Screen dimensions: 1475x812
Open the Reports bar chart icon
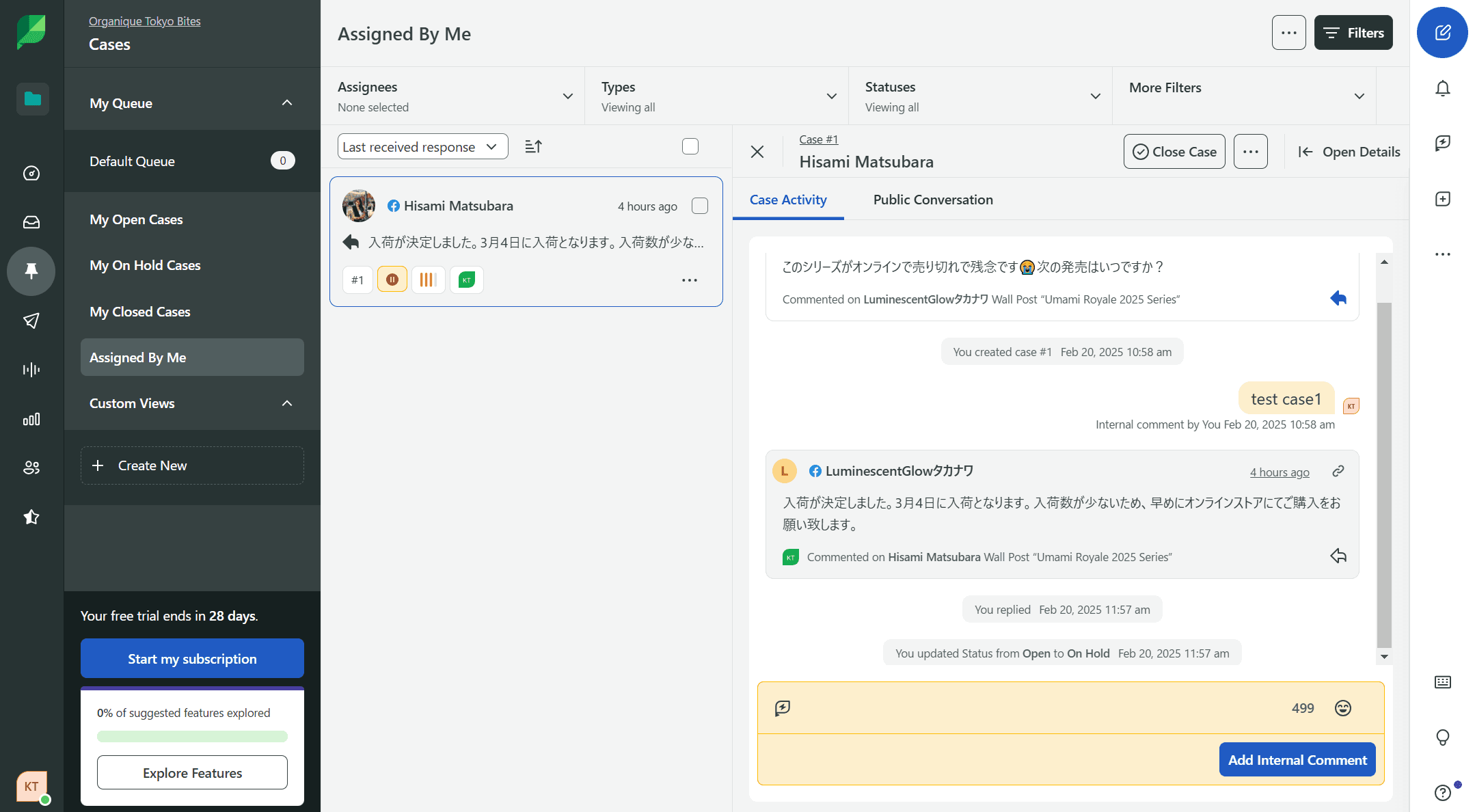point(31,419)
